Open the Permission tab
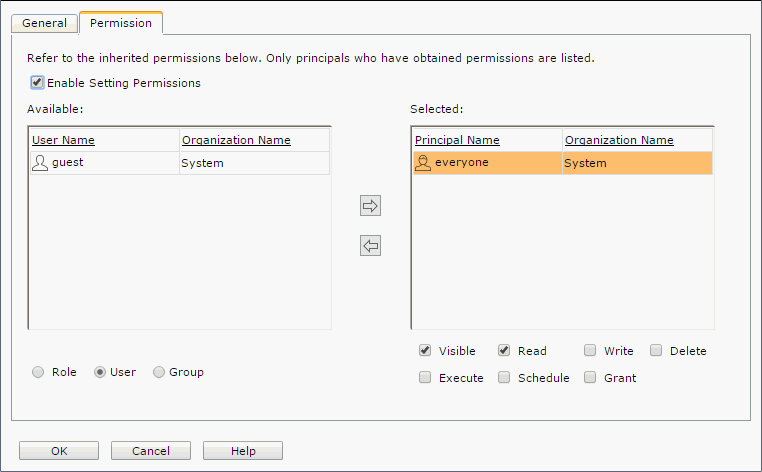Image resolution: width=762 pixels, height=472 pixels. point(121,23)
